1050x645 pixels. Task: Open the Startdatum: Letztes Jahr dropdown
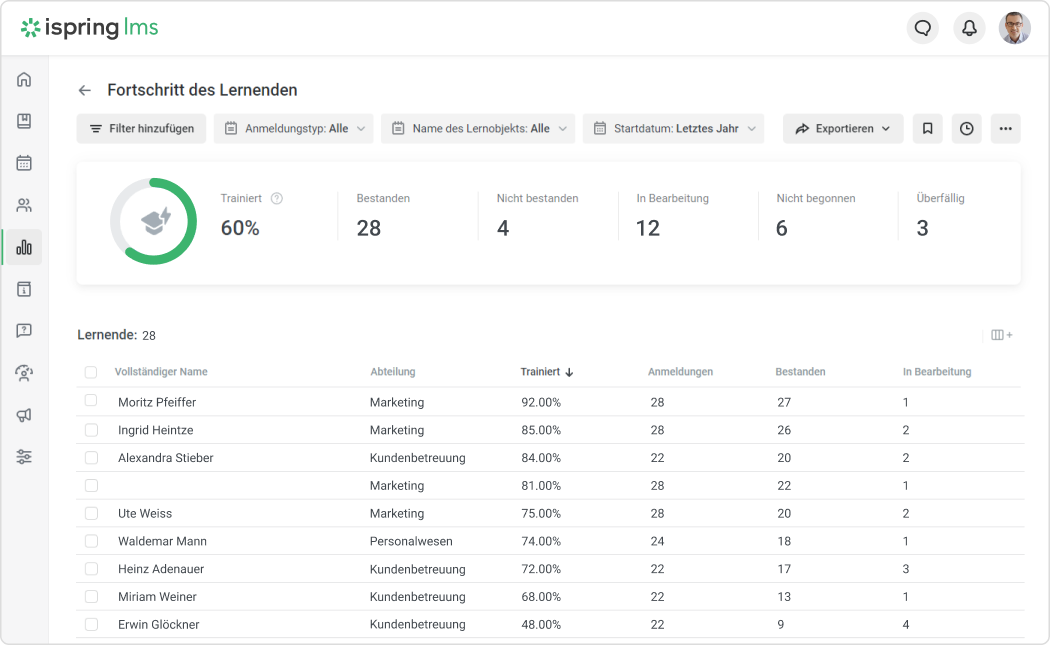[x=672, y=128]
